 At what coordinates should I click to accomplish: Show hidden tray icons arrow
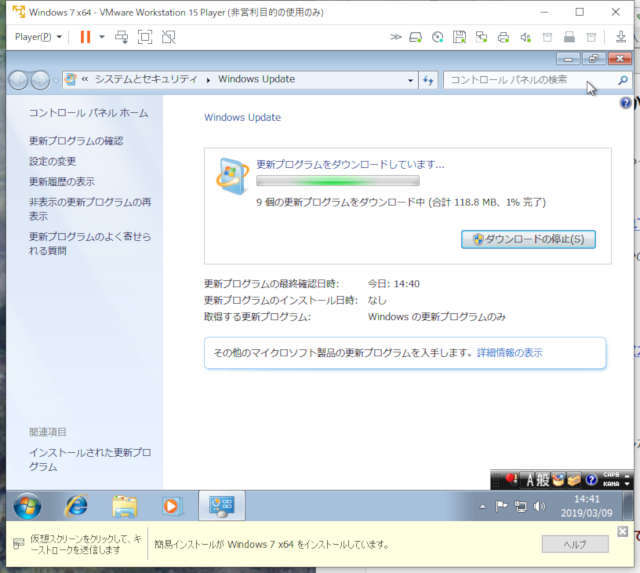pyautogui.click(x=483, y=507)
